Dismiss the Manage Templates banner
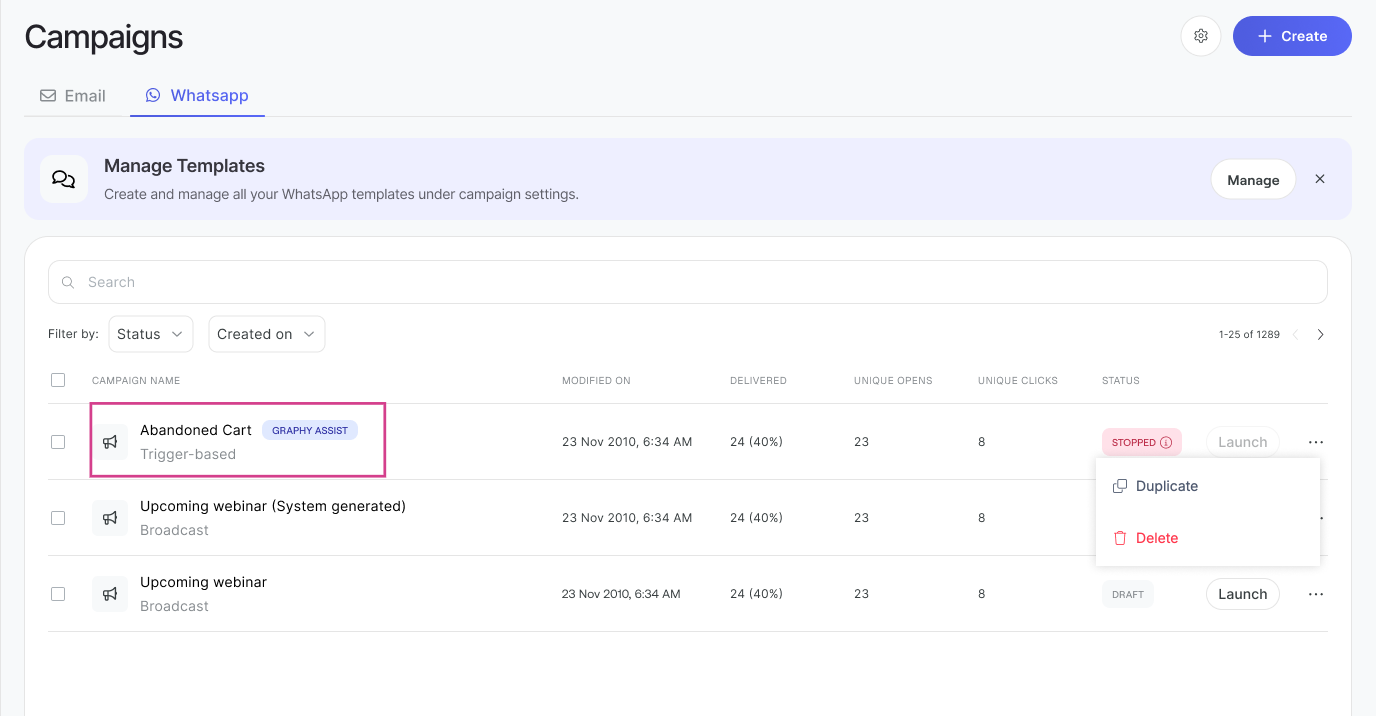This screenshot has height=716, width=1376. 1320,179
